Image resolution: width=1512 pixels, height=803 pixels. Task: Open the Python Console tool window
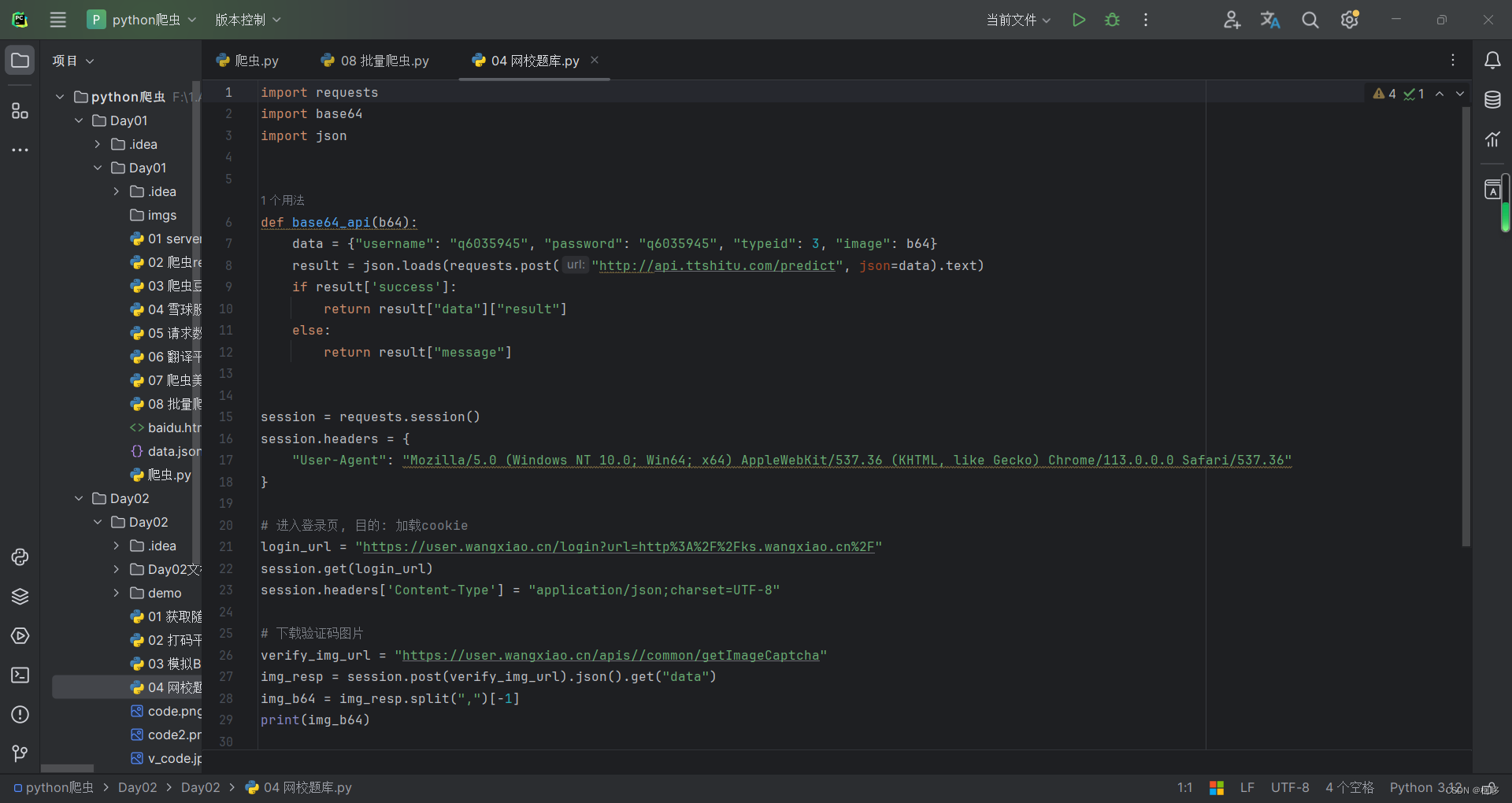(20, 557)
